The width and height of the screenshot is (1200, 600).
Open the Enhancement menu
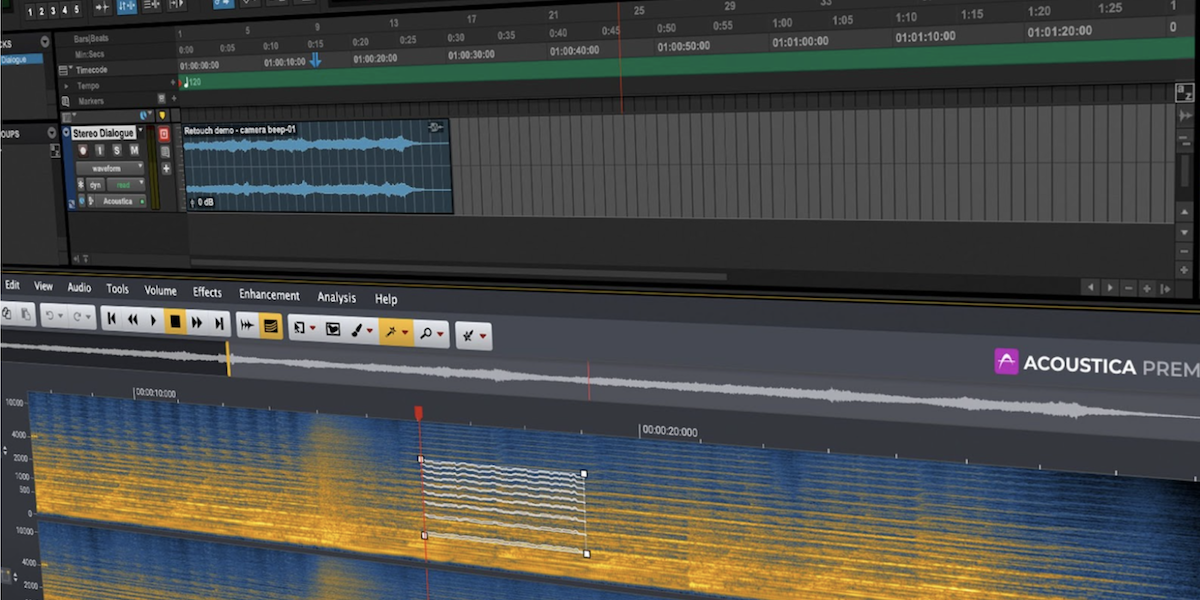(x=269, y=295)
